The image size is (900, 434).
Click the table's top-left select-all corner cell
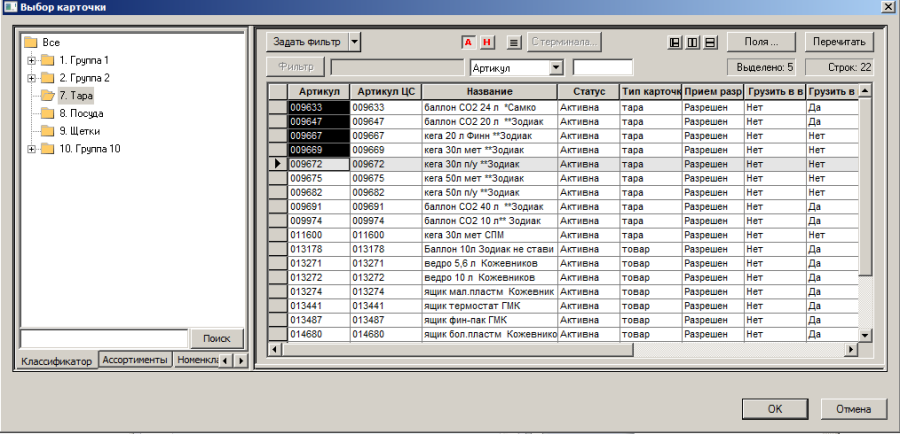click(x=278, y=92)
